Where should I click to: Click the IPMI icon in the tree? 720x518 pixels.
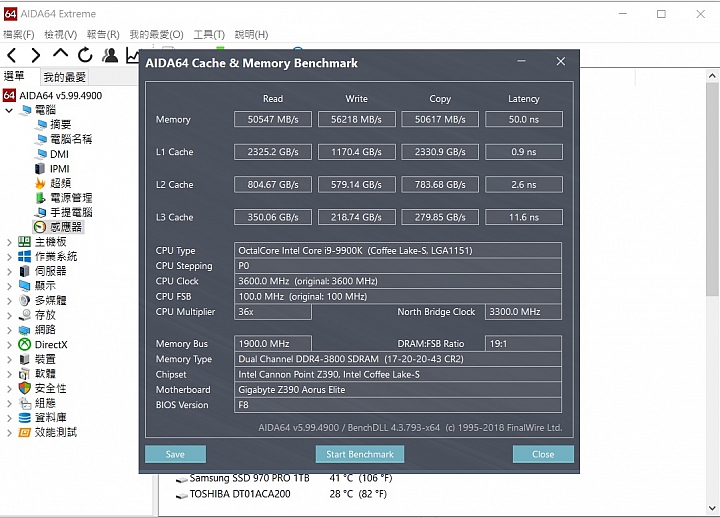tap(40, 169)
